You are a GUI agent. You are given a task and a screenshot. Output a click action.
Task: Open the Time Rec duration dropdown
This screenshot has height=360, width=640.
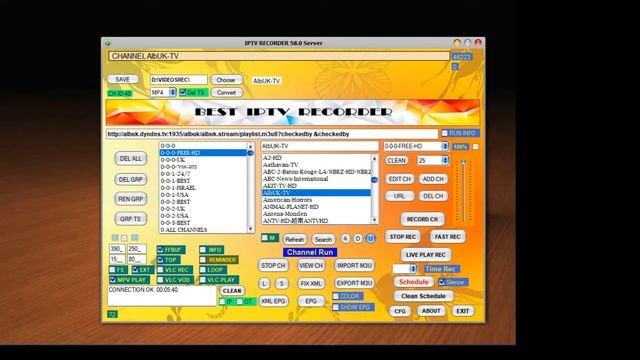tap(413, 269)
